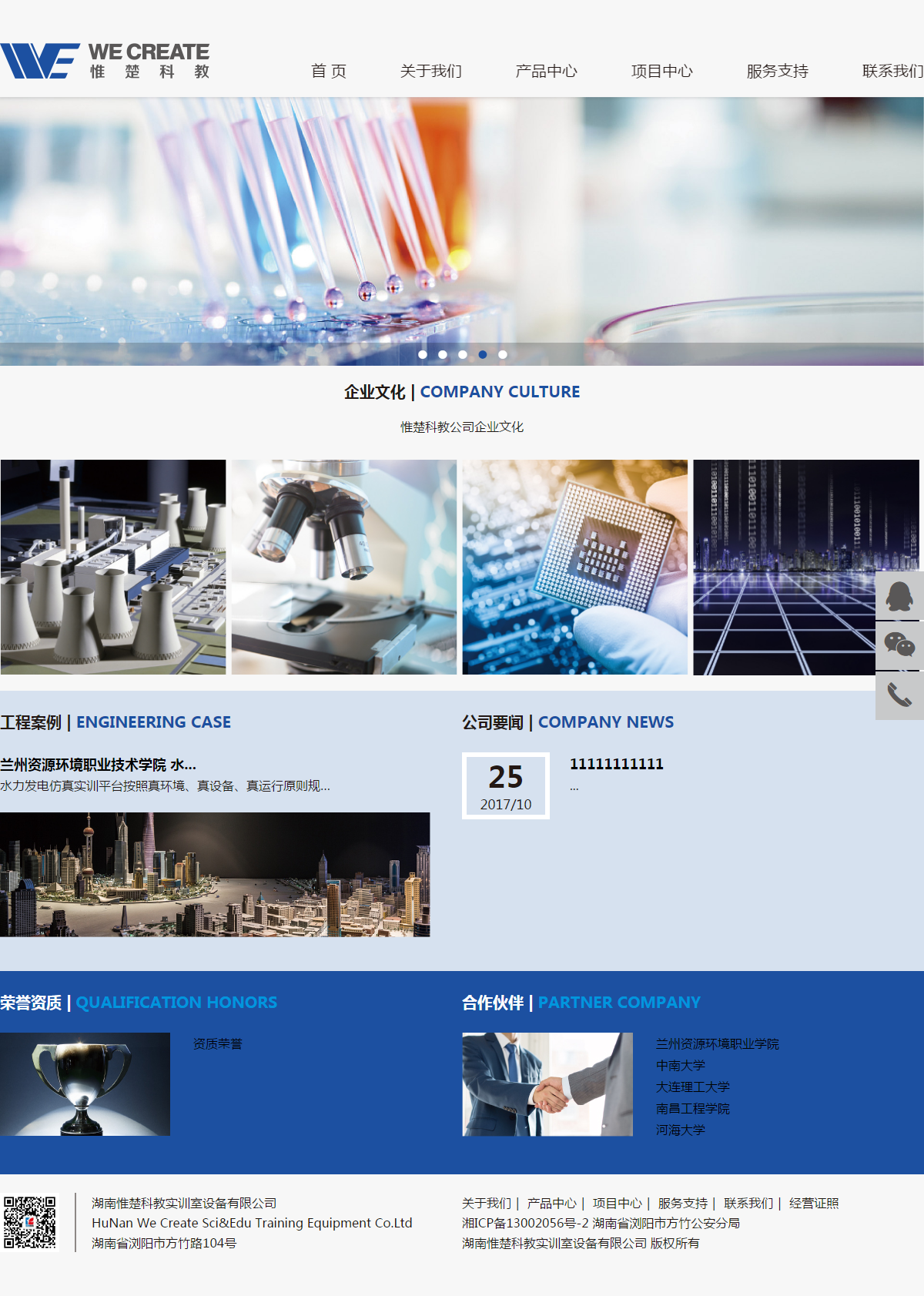The image size is (924, 1296).
Task: Select the fourth (active) banner slide dot
Action: [x=483, y=354]
